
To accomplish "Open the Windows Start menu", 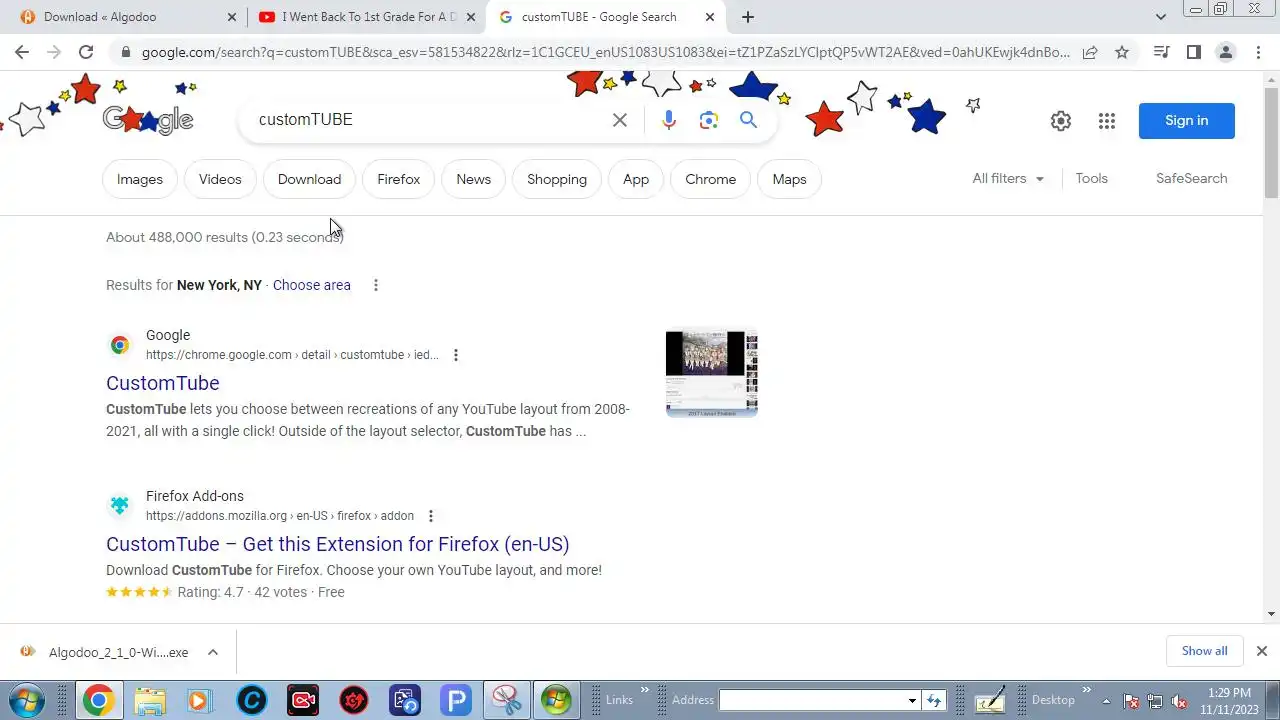I will (x=27, y=700).
